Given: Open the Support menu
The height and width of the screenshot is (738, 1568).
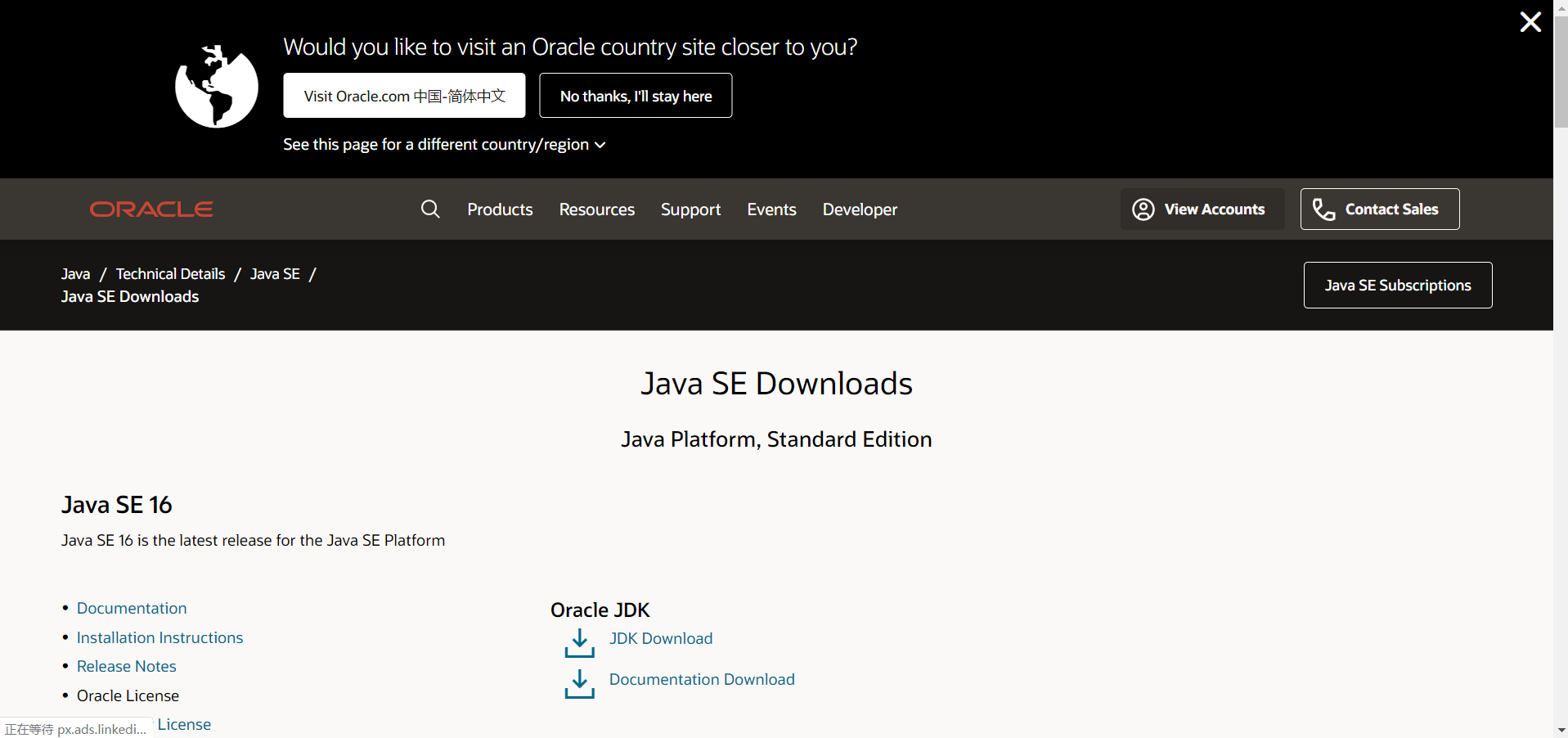Looking at the screenshot, I should point(691,209).
